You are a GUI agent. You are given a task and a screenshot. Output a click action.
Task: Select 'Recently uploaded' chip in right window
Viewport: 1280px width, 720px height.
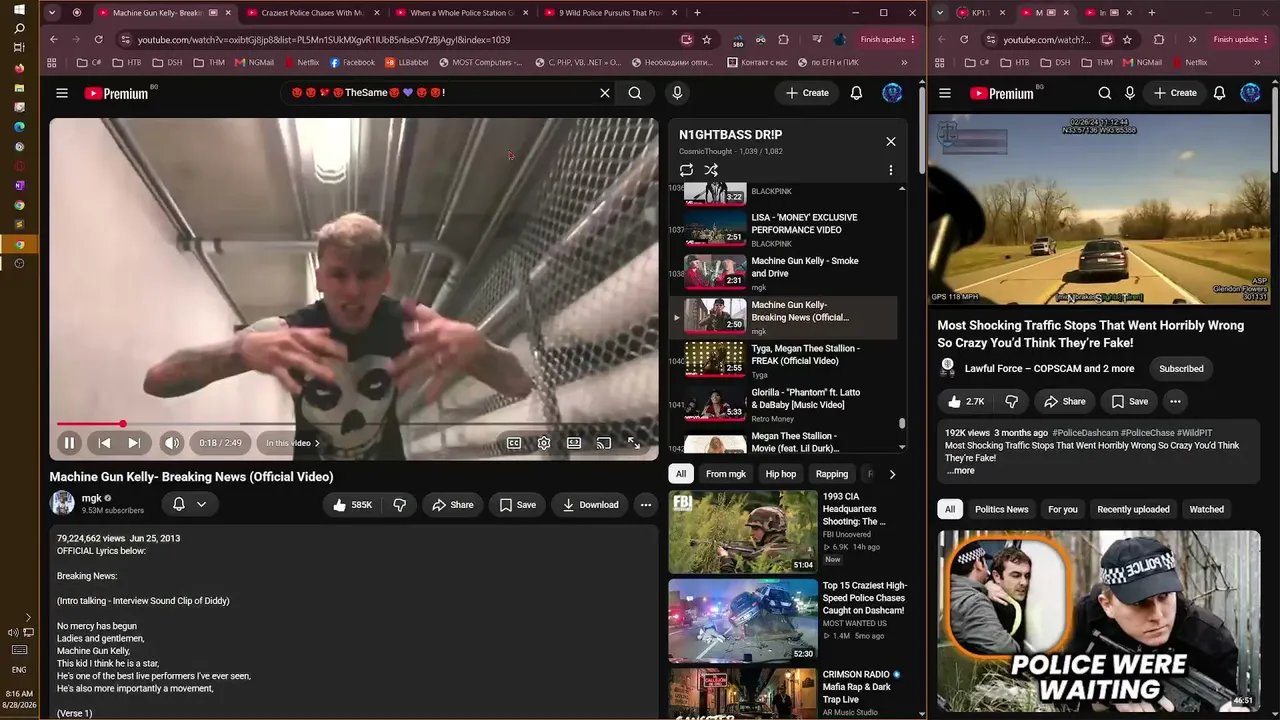(x=1133, y=510)
